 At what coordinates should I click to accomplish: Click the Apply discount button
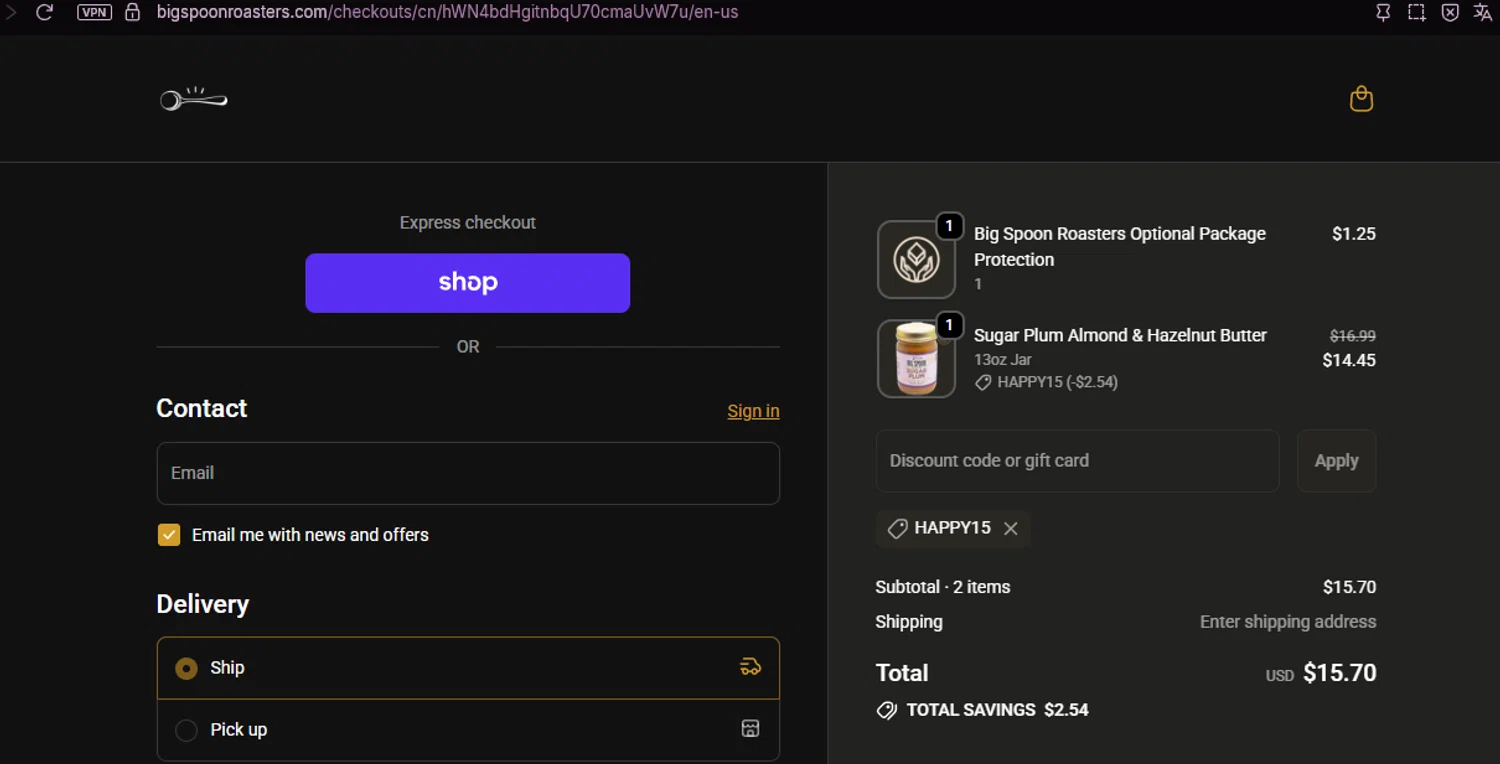pyautogui.click(x=1336, y=461)
